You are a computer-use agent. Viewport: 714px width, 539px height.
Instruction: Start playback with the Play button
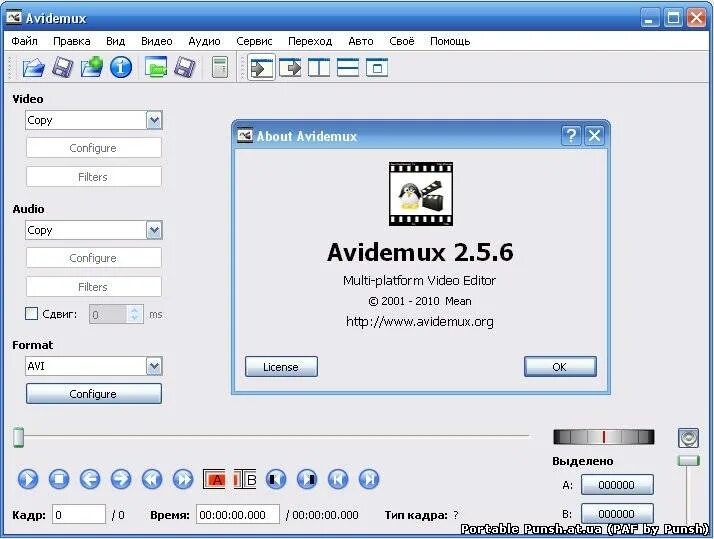coord(28,479)
